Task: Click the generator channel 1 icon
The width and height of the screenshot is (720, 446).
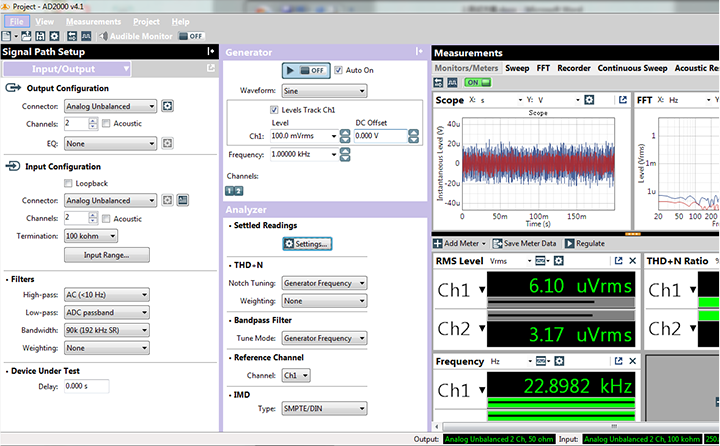Action: [230, 191]
